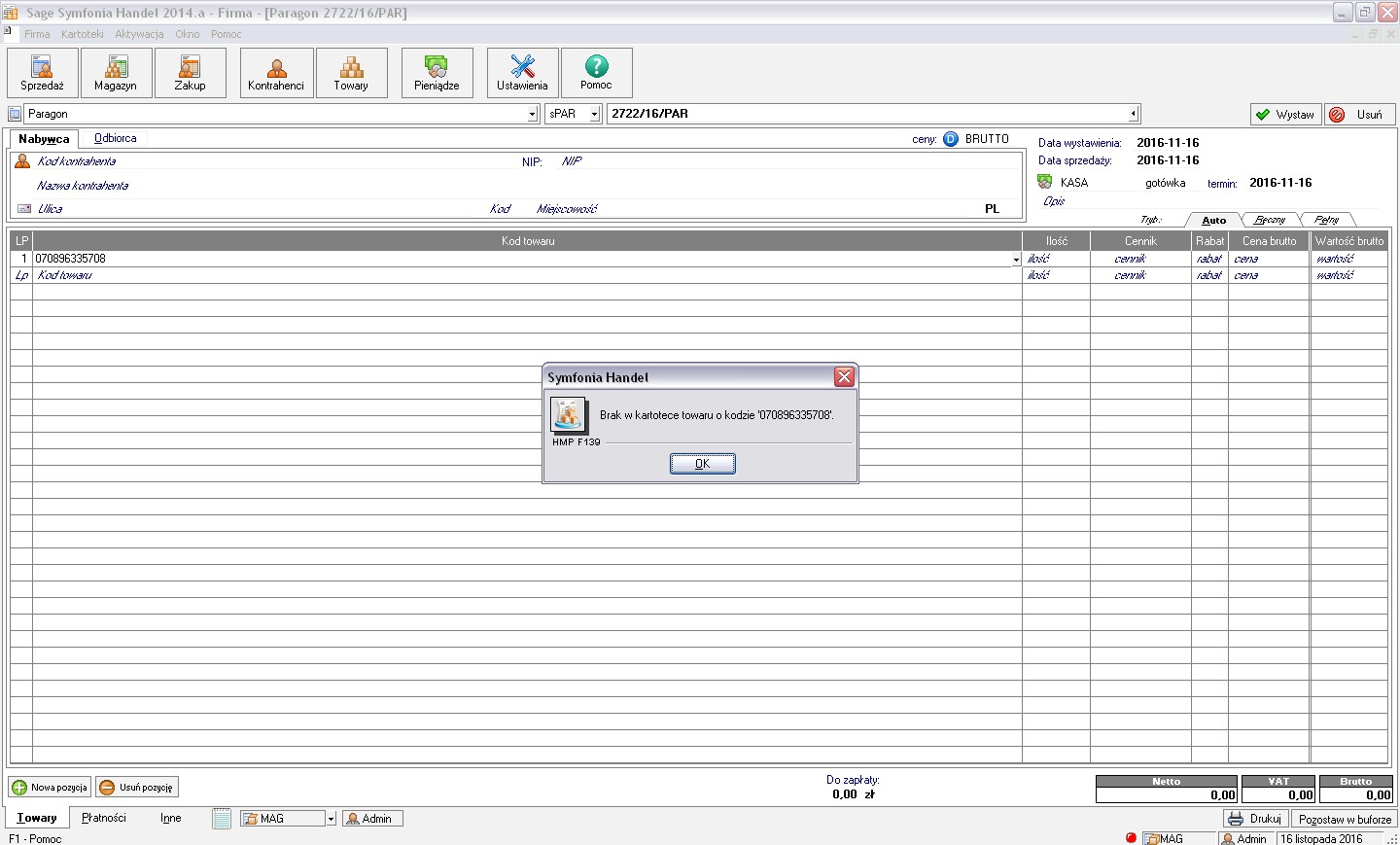
Task: Click Nowa pozycja button
Action: click(50, 787)
